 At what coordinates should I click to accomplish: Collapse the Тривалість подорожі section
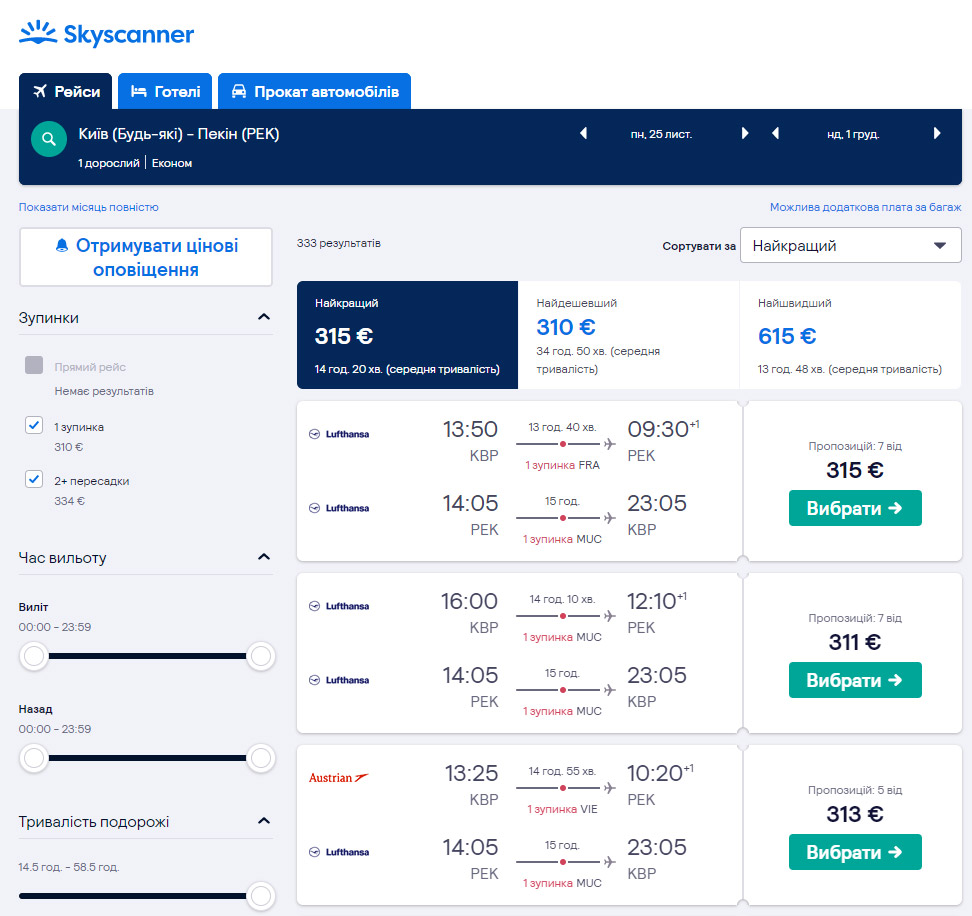(x=264, y=821)
